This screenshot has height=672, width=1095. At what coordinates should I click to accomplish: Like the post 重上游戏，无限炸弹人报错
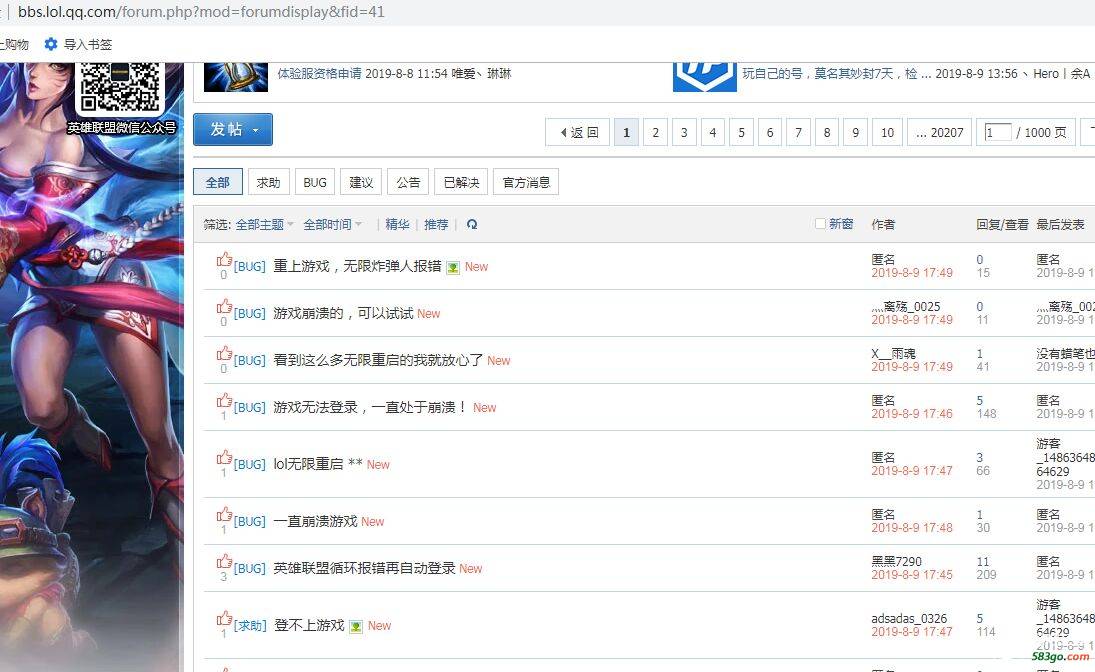(x=223, y=260)
